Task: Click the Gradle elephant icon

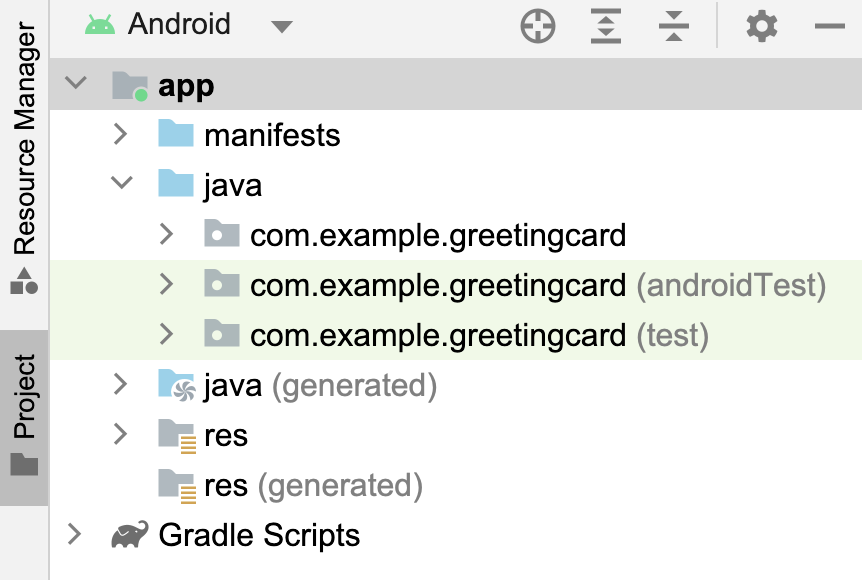Action: pyautogui.click(x=131, y=535)
